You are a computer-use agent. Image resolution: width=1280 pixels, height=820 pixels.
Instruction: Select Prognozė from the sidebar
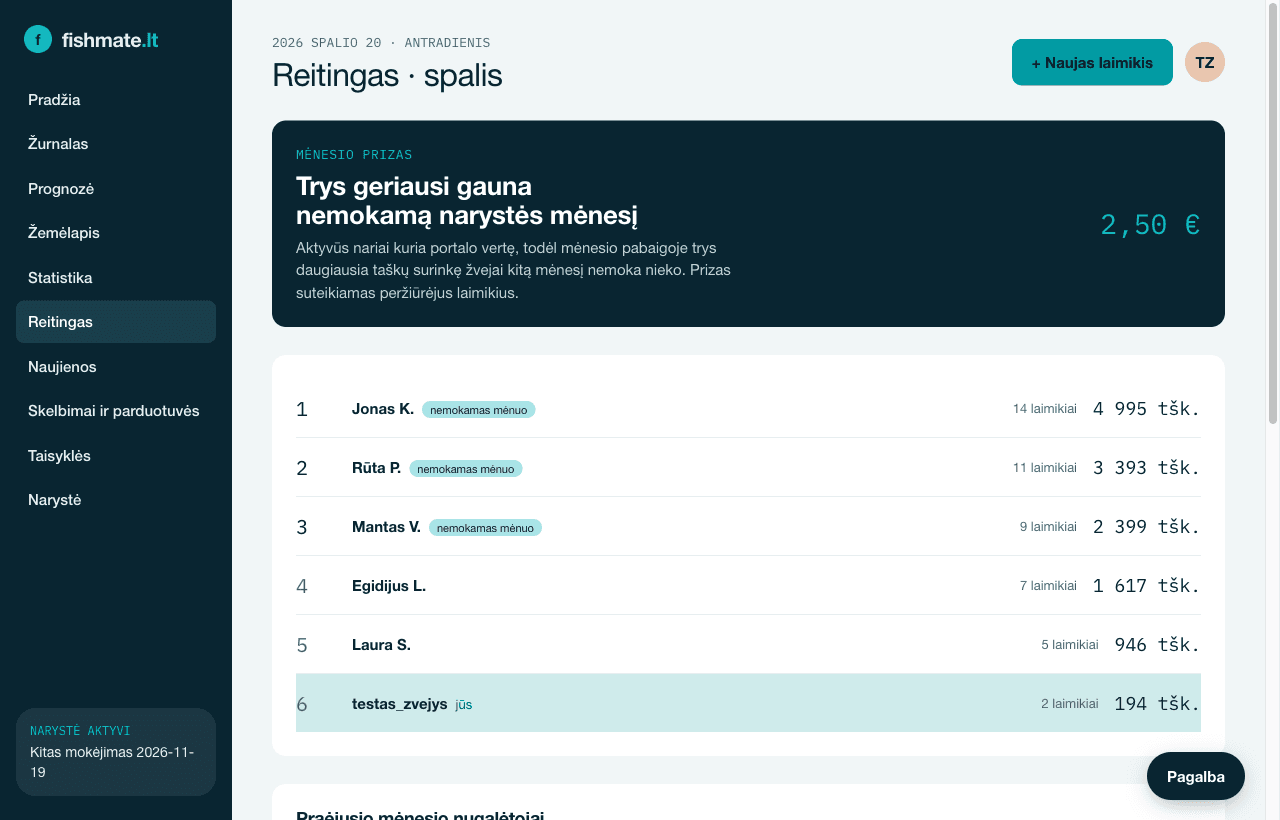tap(116, 189)
